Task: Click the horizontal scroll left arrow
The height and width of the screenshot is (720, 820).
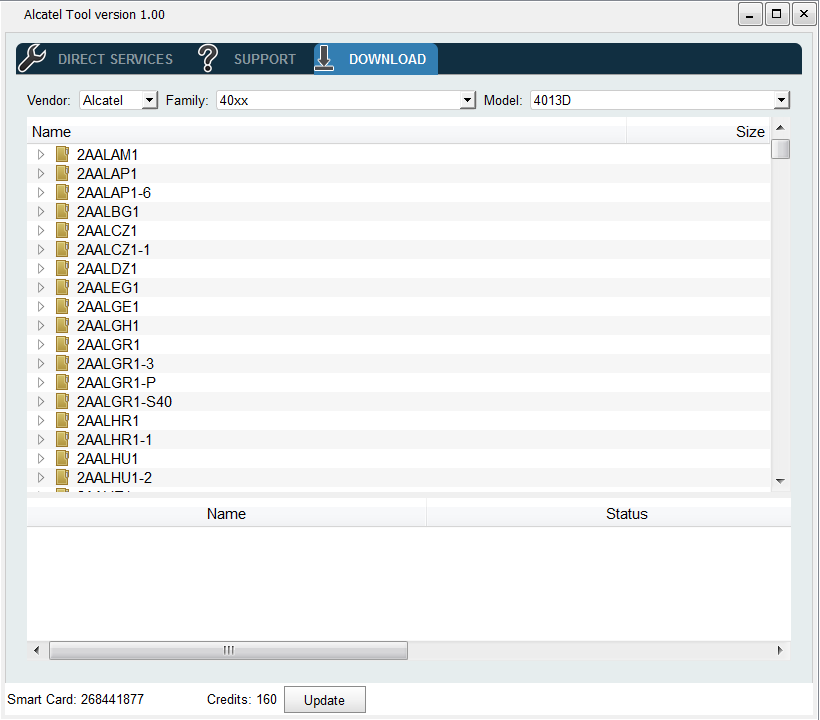Action: pyautogui.click(x=37, y=650)
